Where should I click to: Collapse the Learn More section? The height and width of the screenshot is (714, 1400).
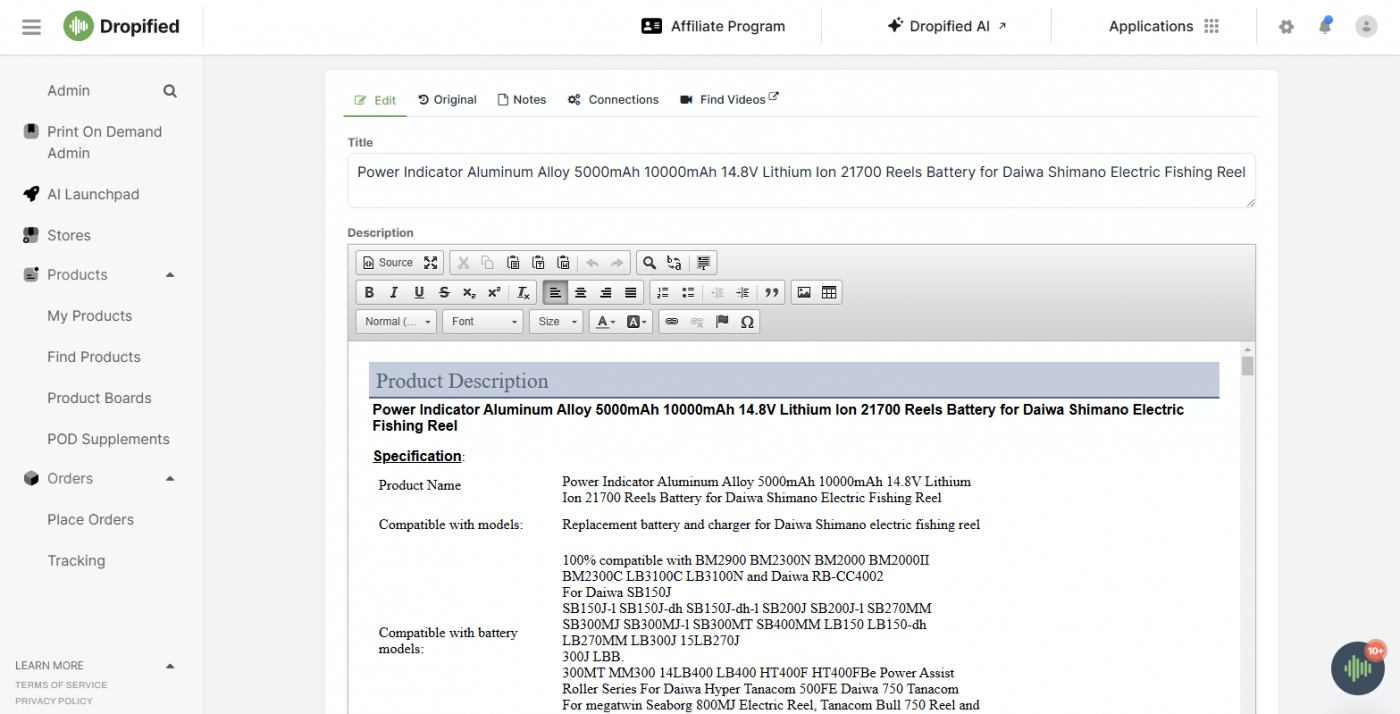(x=170, y=666)
